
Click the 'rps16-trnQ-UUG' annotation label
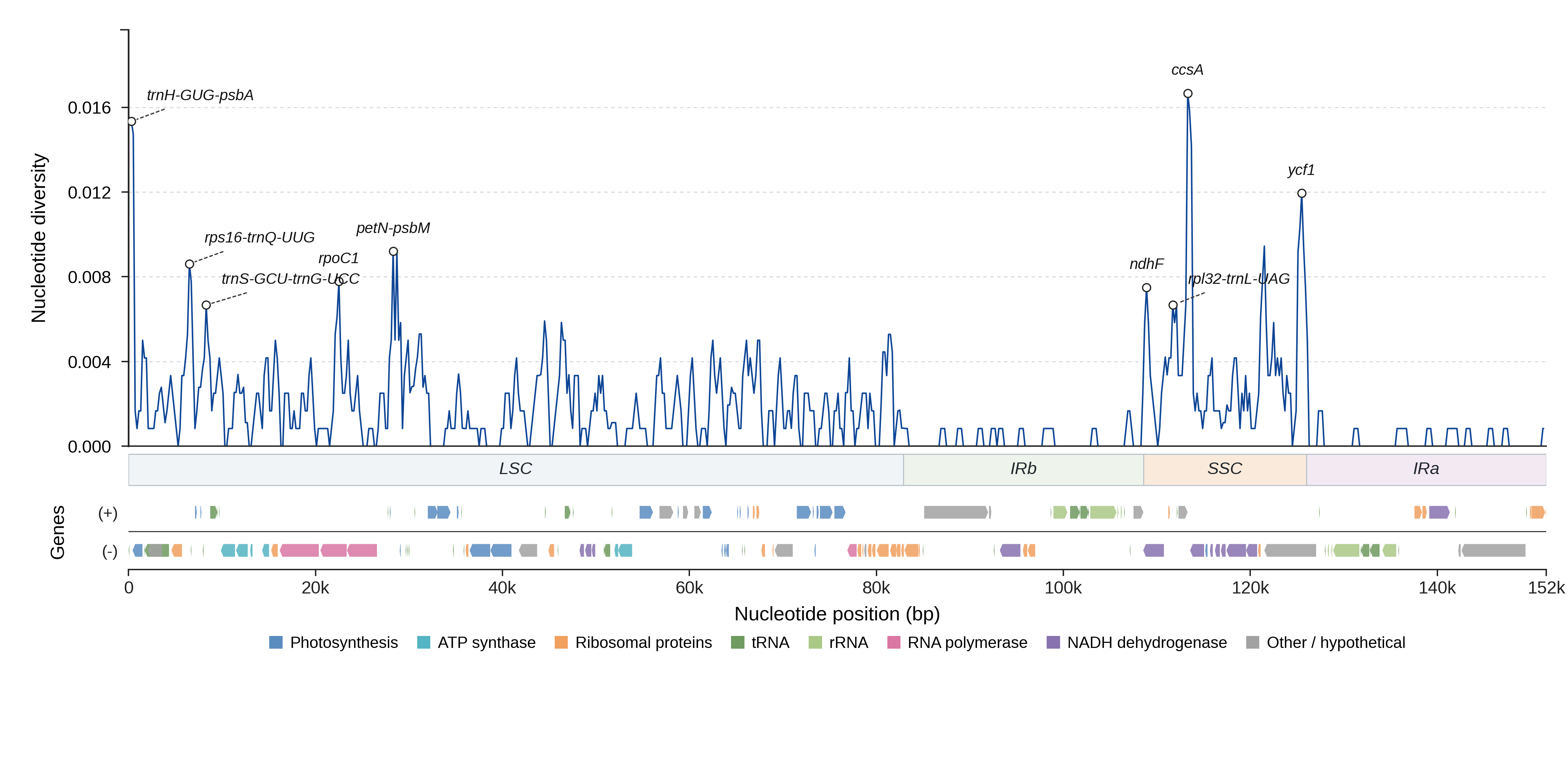[x=259, y=237]
